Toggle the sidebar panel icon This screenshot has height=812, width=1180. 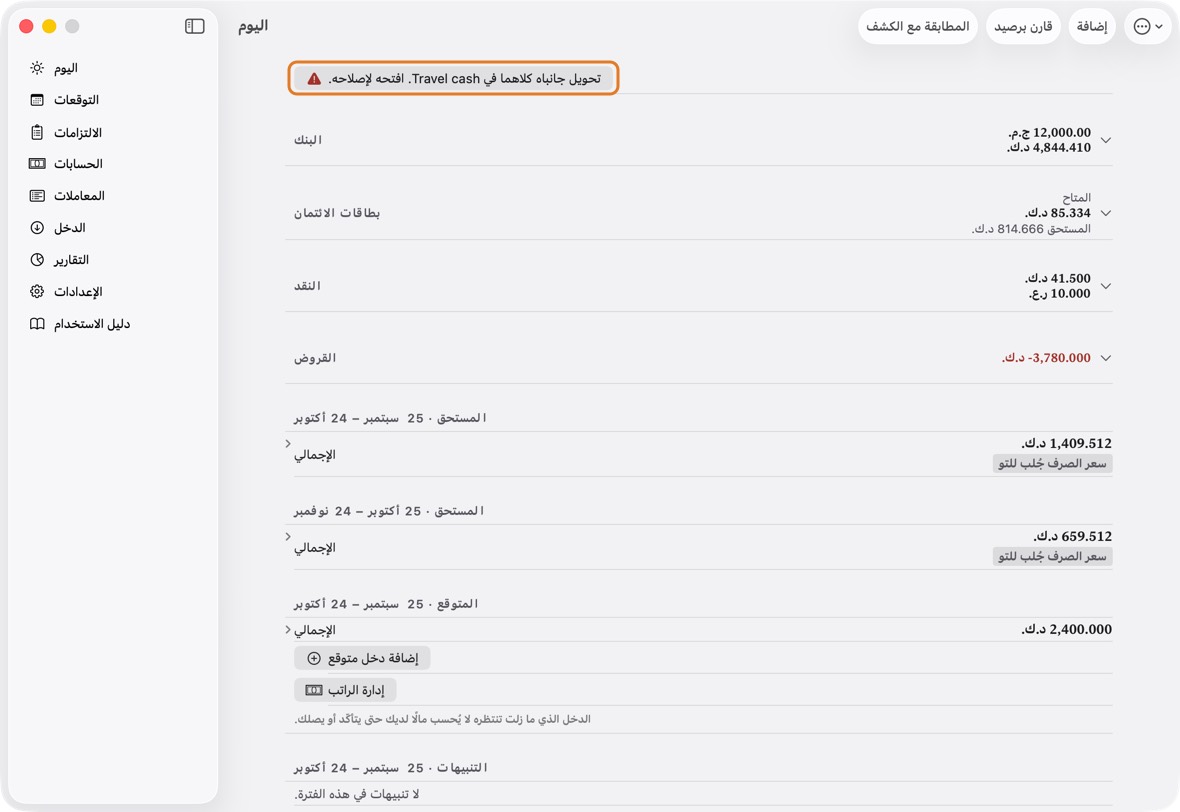click(194, 26)
